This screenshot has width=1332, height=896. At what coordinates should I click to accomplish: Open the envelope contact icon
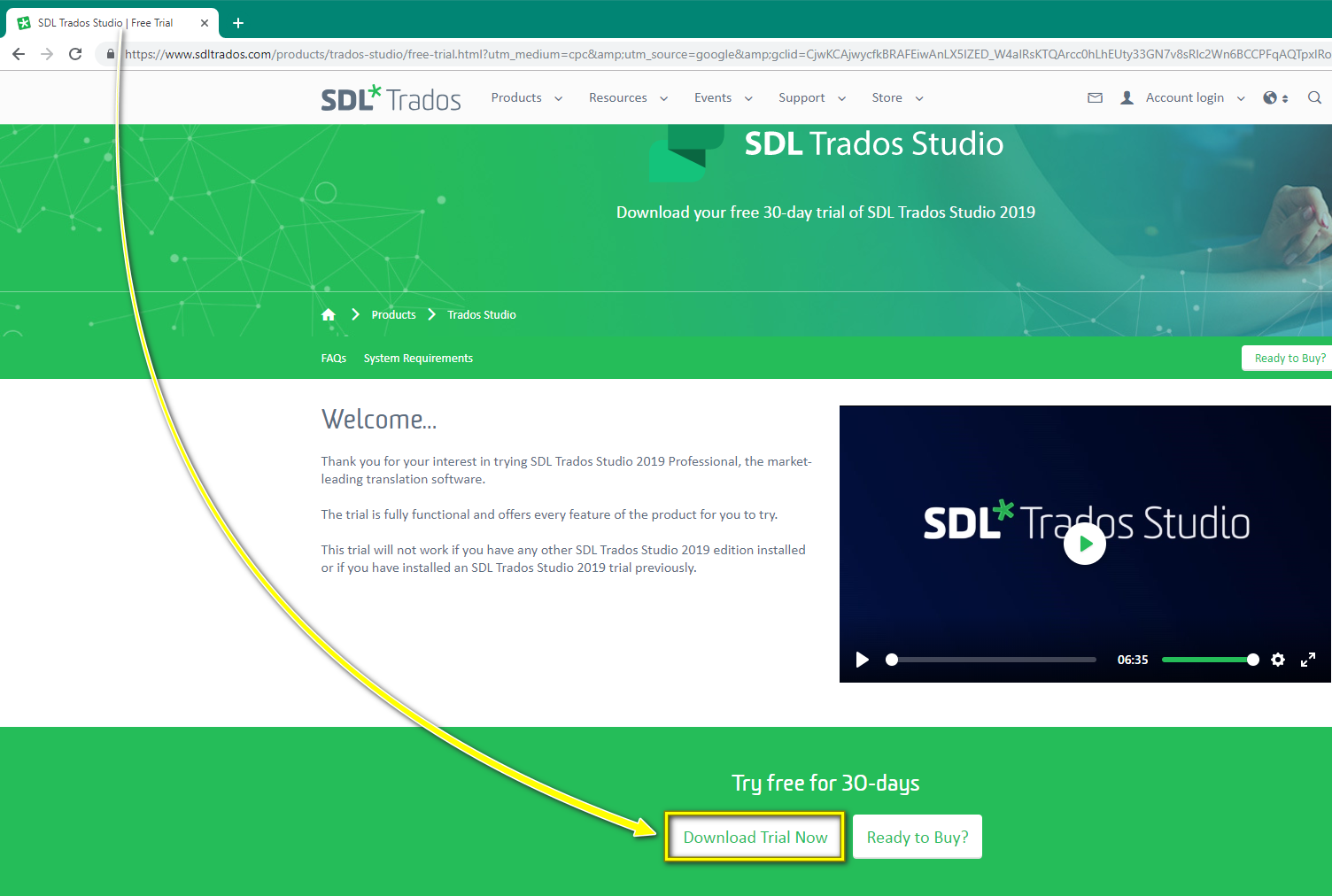coord(1095,98)
